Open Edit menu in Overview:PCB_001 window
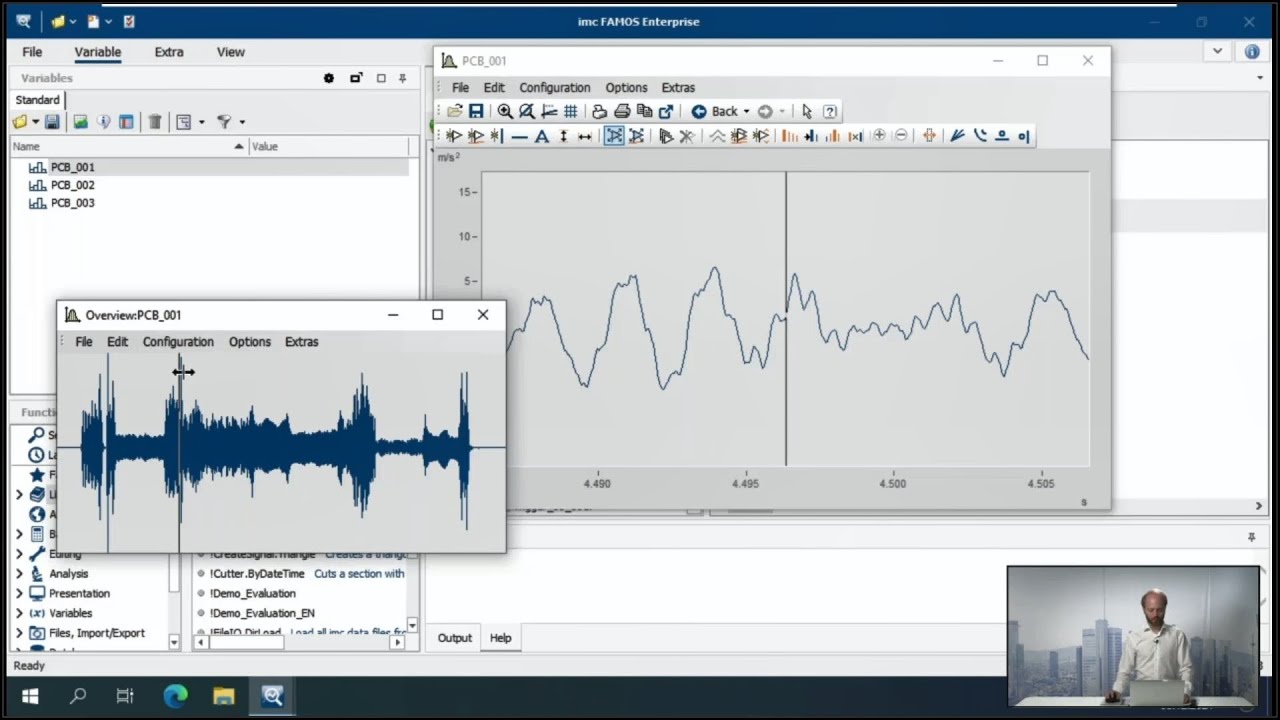 click(x=117, y=341)
